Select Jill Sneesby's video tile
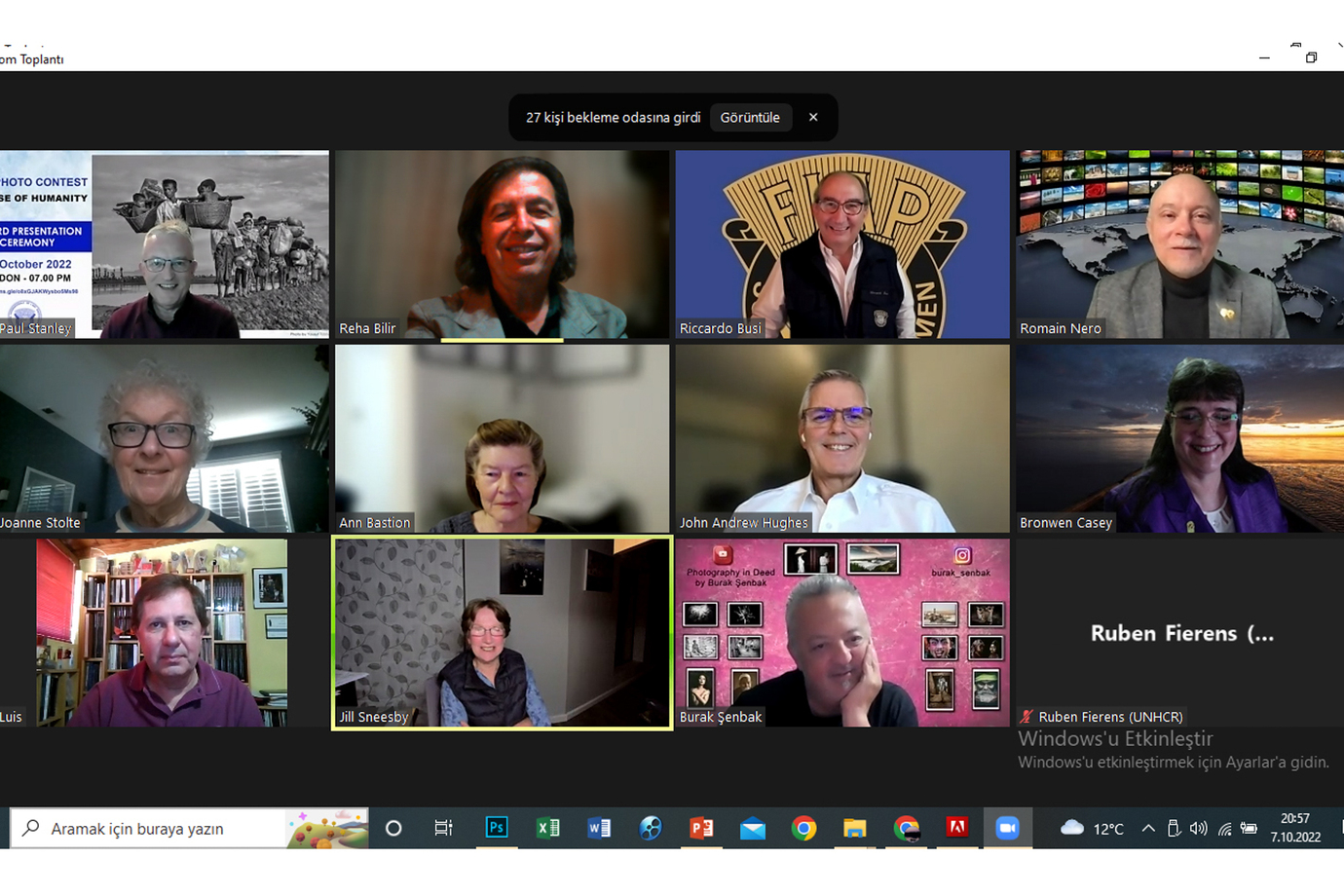The height and width of the screenshot is (896, 1344). 502,632
